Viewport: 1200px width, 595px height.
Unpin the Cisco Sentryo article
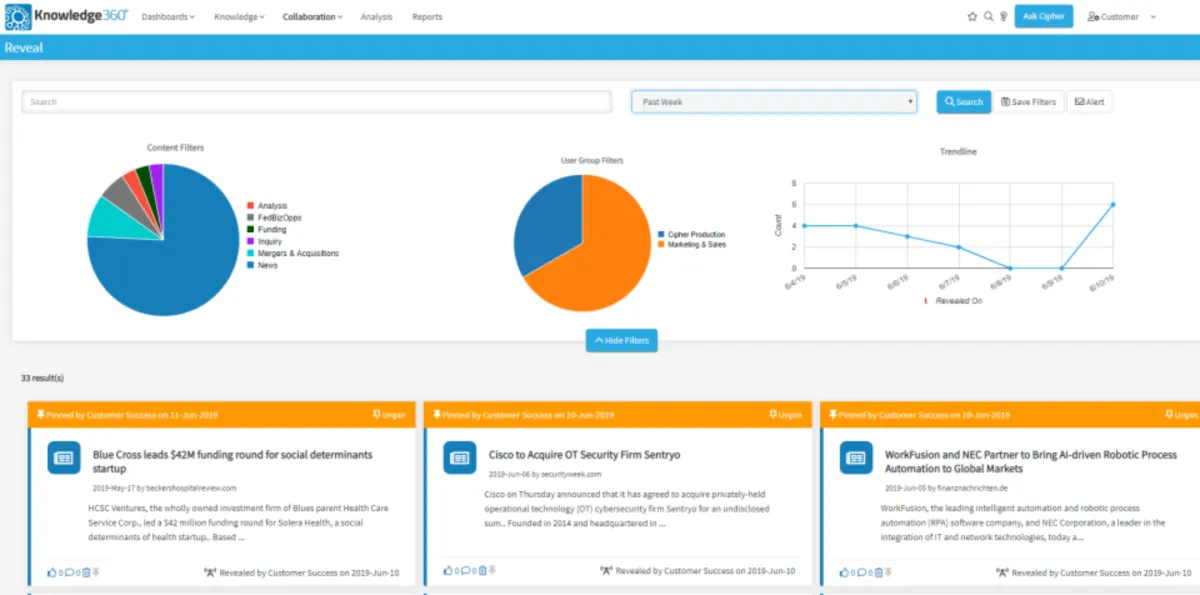784,414
